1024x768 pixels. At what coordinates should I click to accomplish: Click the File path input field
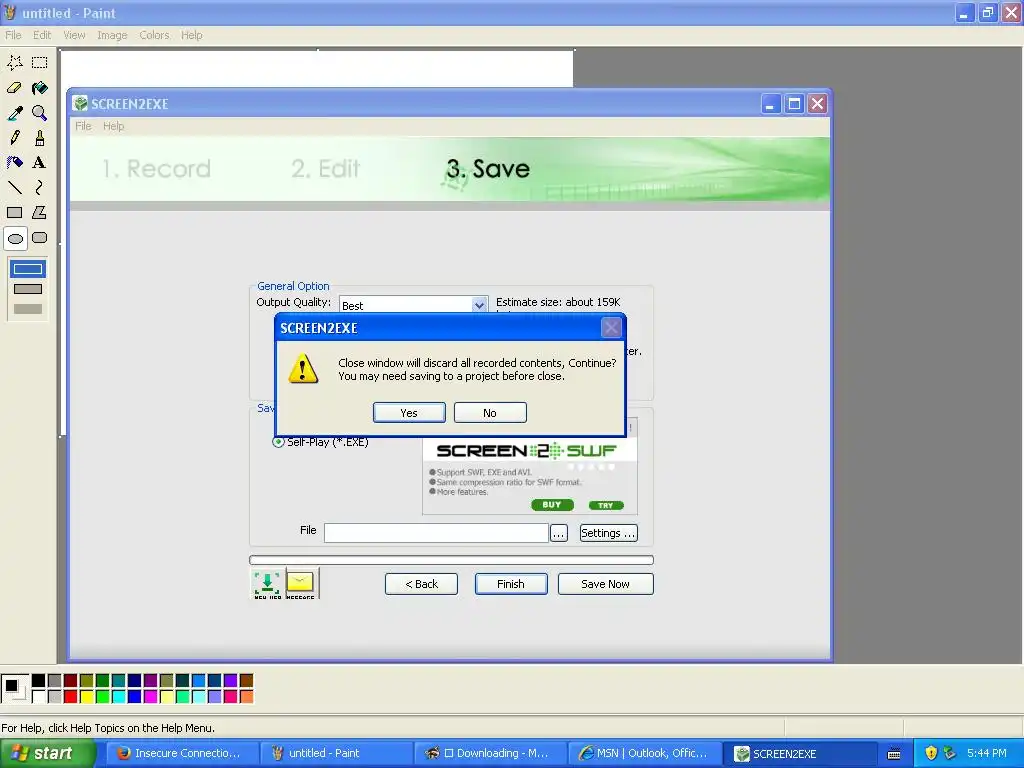436,533
